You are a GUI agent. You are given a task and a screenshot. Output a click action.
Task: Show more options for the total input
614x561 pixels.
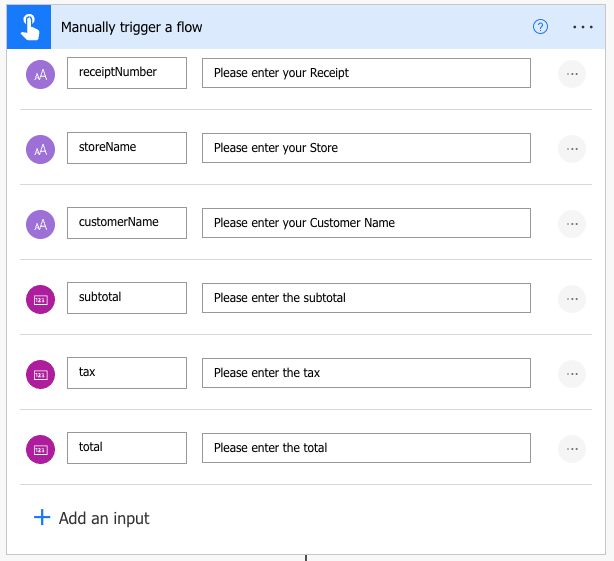[x=571, y=448]
